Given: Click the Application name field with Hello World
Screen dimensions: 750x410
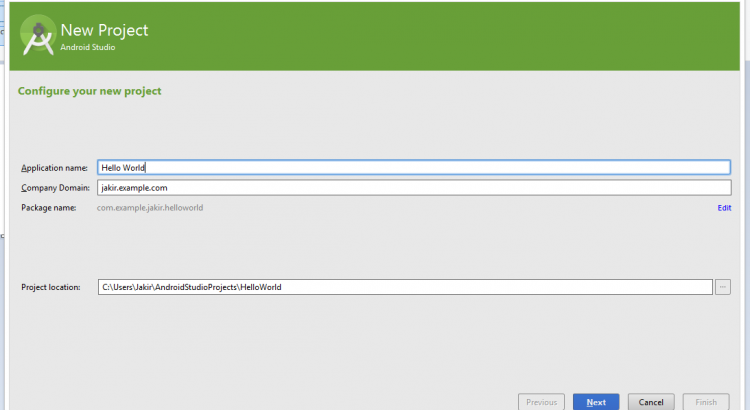Looking at the screenshot, I should pyautogui.click(x=412, y=168).
